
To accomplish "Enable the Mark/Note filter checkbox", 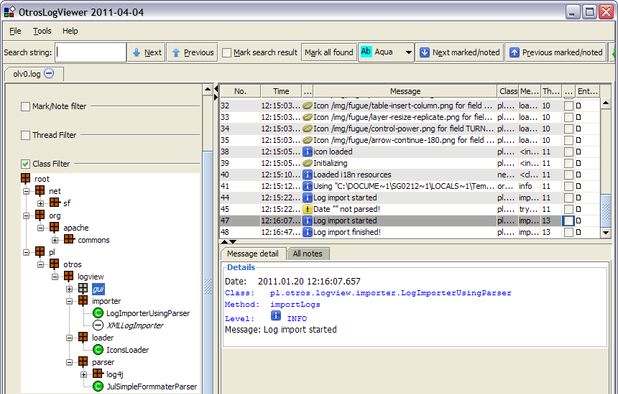I will (x=25, y=106).
